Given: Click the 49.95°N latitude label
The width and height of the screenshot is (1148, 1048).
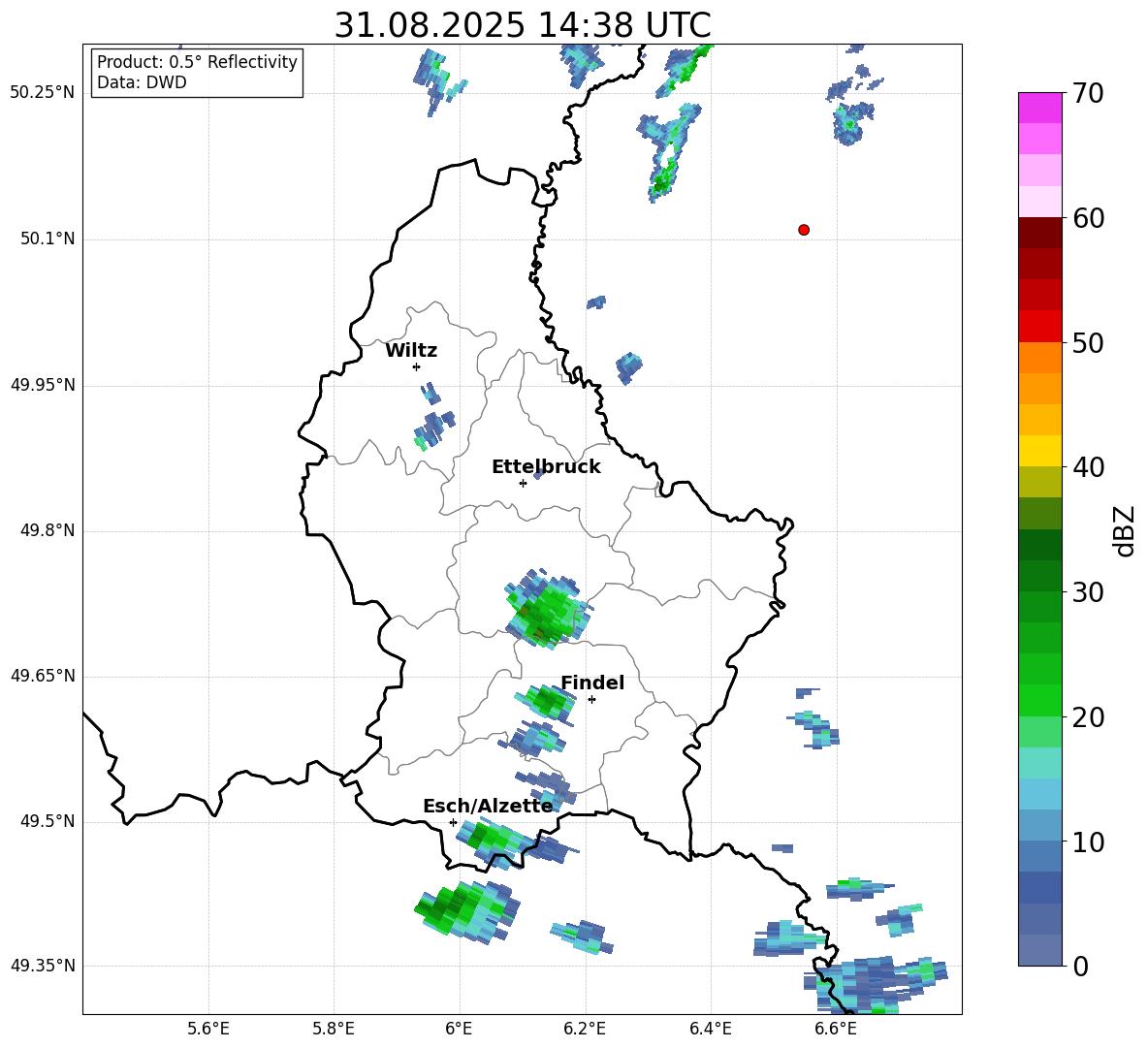Looking at the screenshot, I should (43, 385).
